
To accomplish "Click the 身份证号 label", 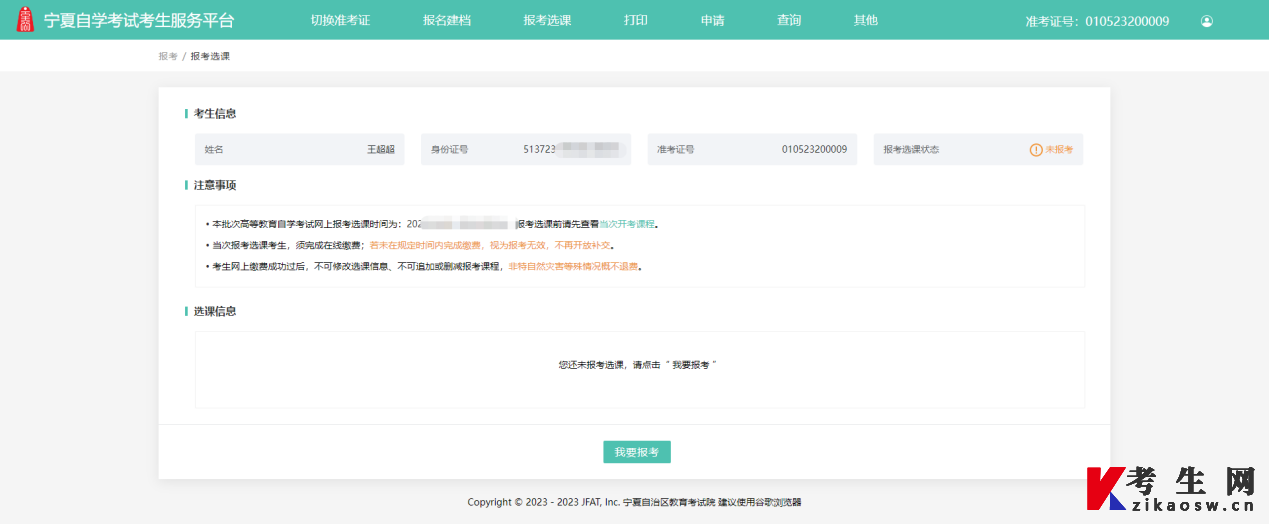I will (450, 150).
